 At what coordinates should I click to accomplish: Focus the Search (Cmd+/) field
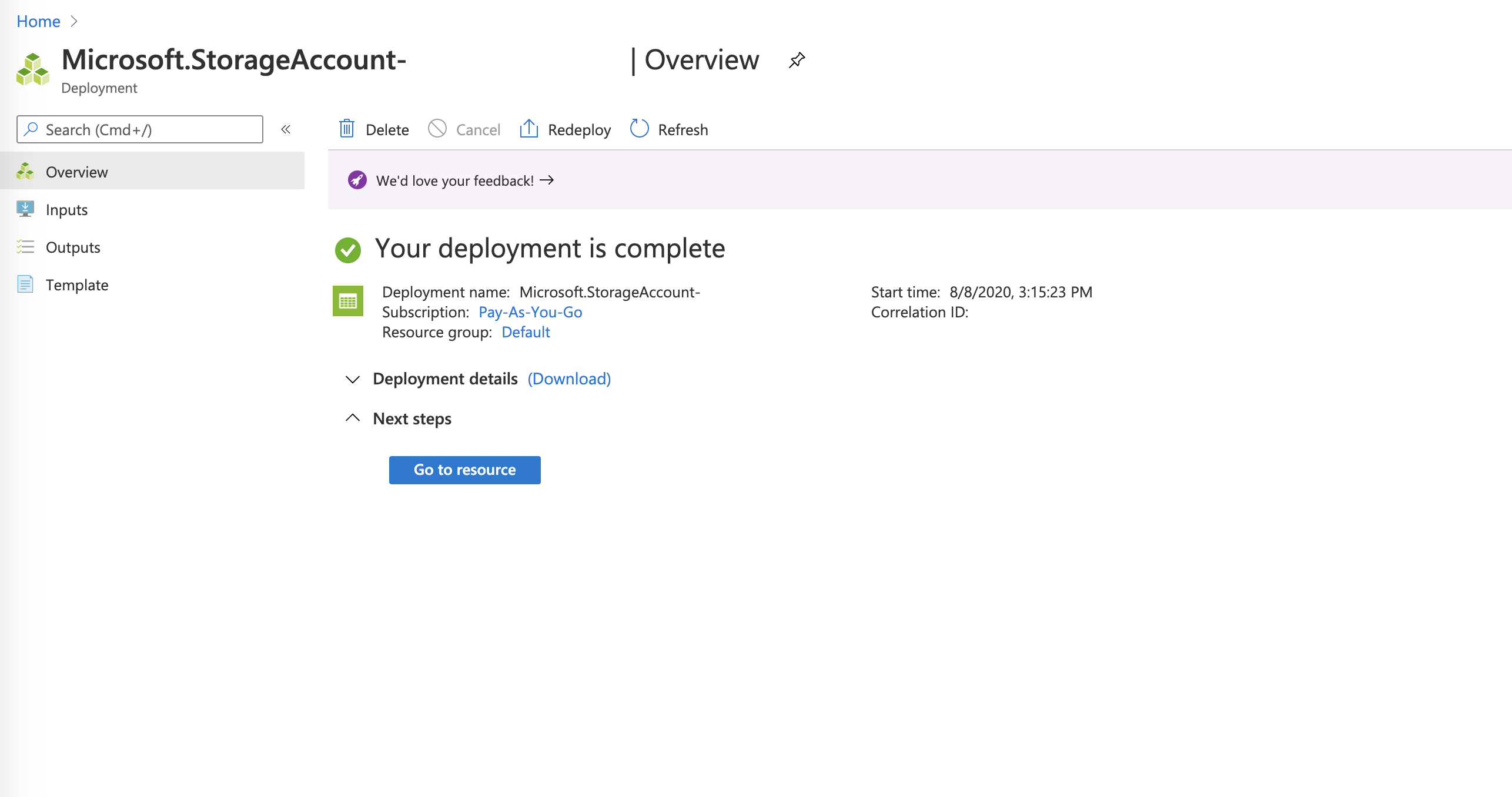coord(140,129)
